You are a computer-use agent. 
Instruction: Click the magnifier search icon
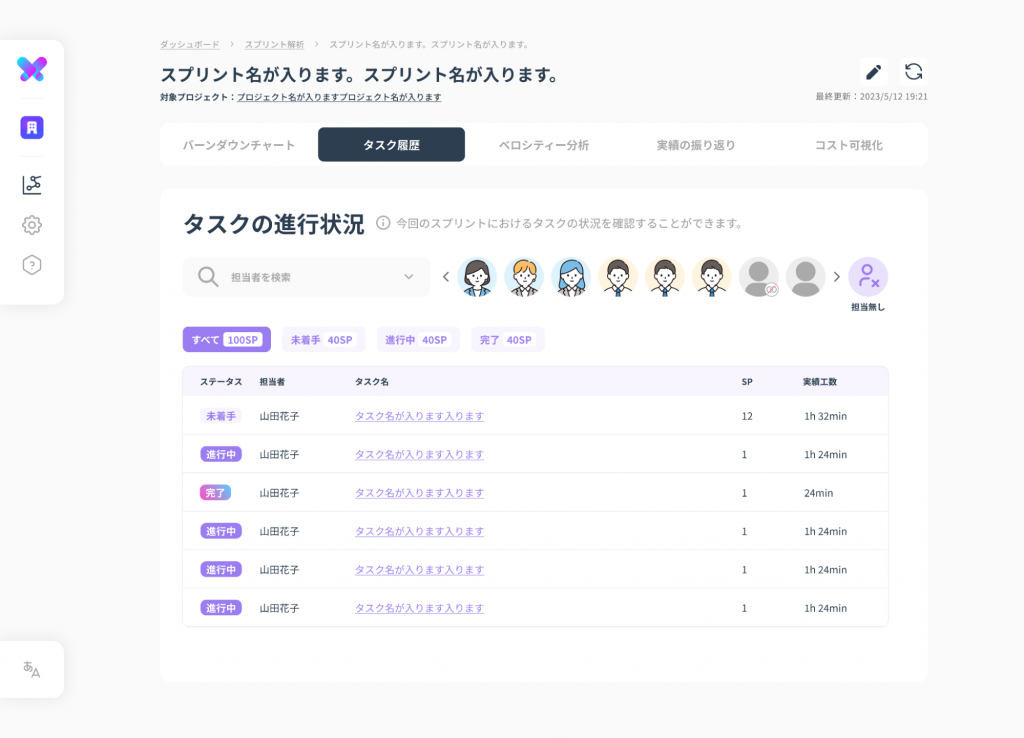tap(208, 277)
